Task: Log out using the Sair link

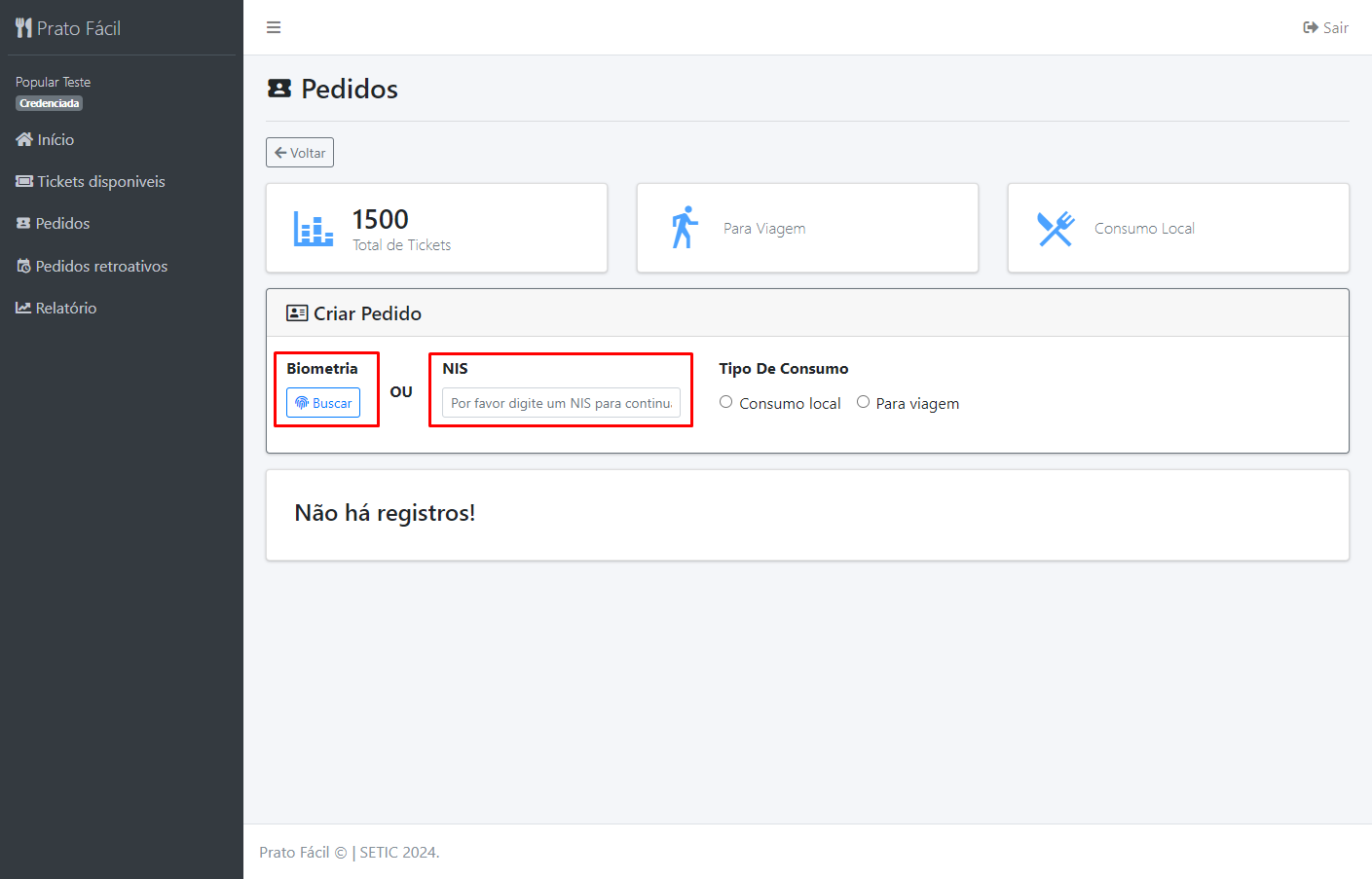Action: pos(1325,27)
